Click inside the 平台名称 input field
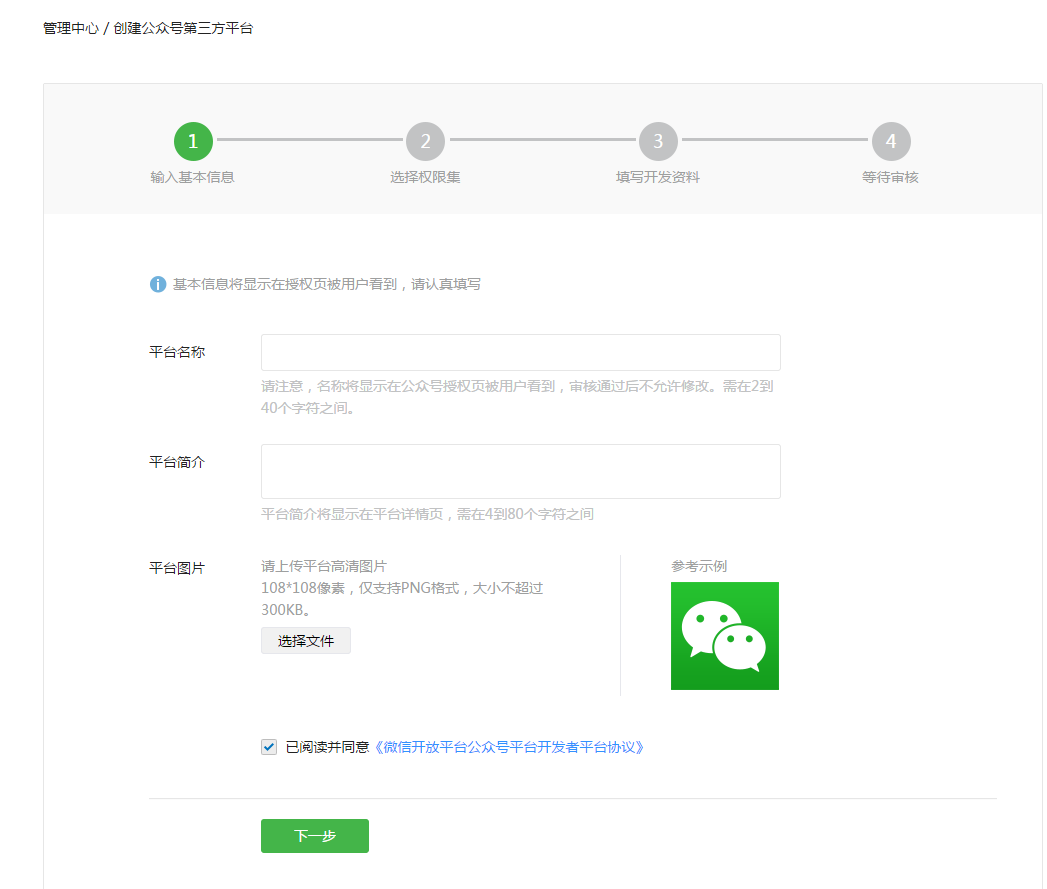This screenshot has width=1047, height=889. (x=520, y=352)
